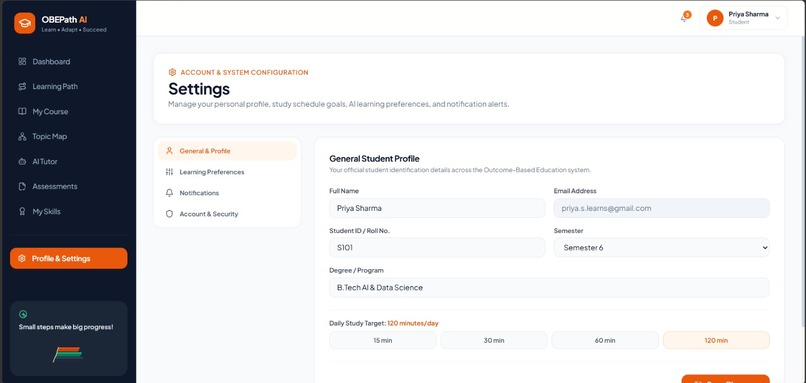This screenshot has width=806, height=383.
Task: Click the Student ID field S101
Action: point(437,247)
